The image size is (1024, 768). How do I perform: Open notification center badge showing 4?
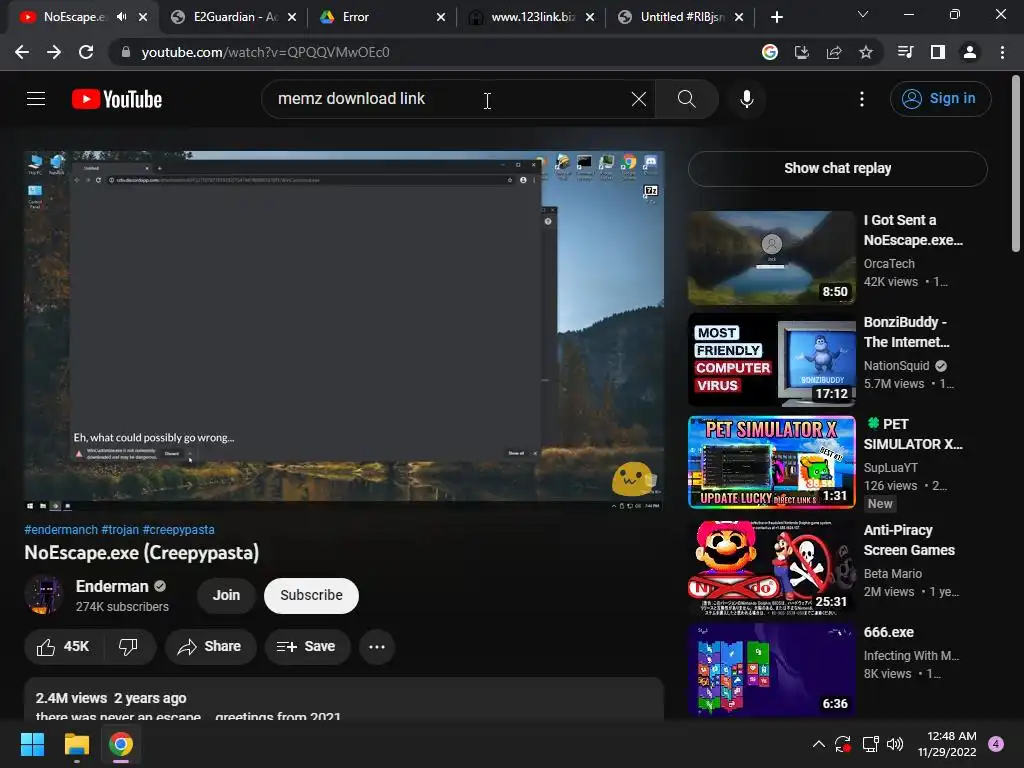click(x=996, y=744)
